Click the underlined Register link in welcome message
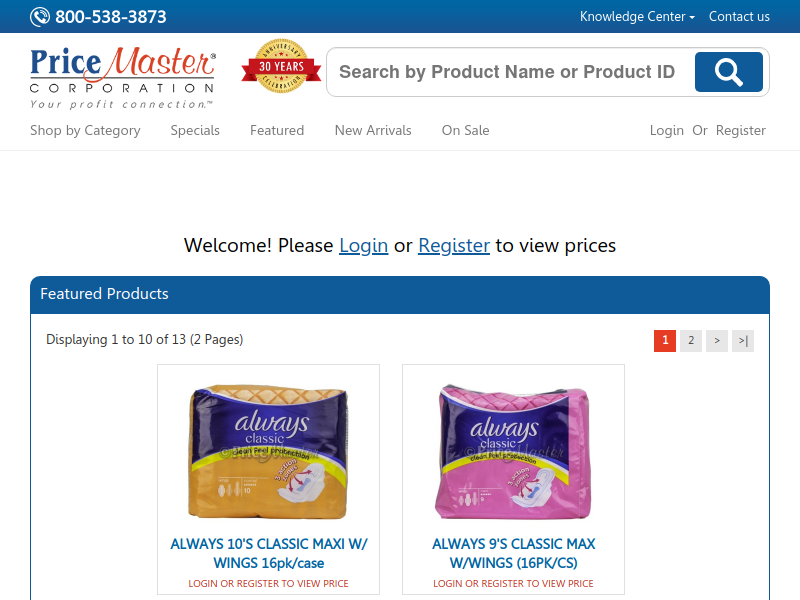Viewport: 800px width, 600px height. (454, 246)
